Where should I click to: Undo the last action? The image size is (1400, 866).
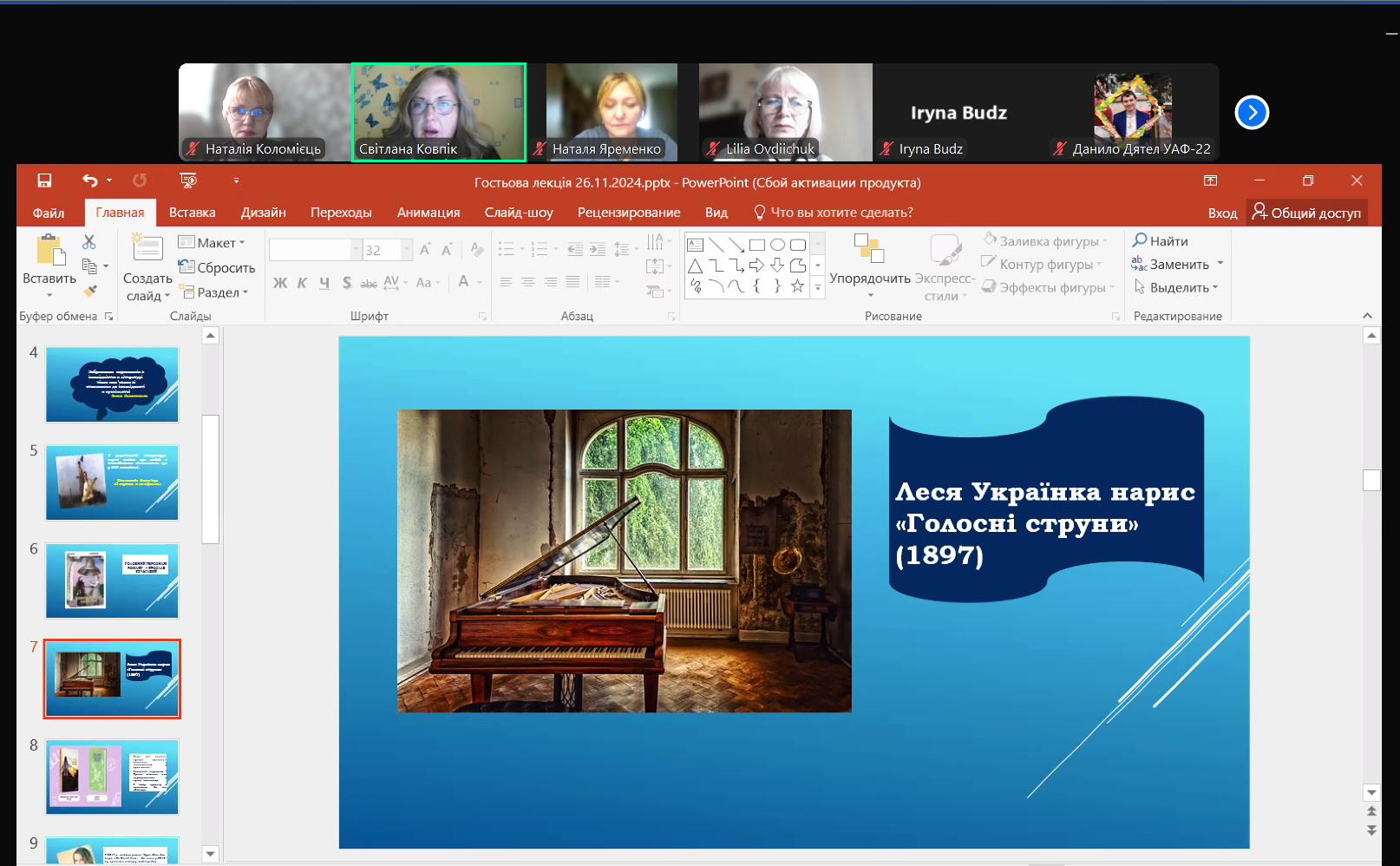90,180
